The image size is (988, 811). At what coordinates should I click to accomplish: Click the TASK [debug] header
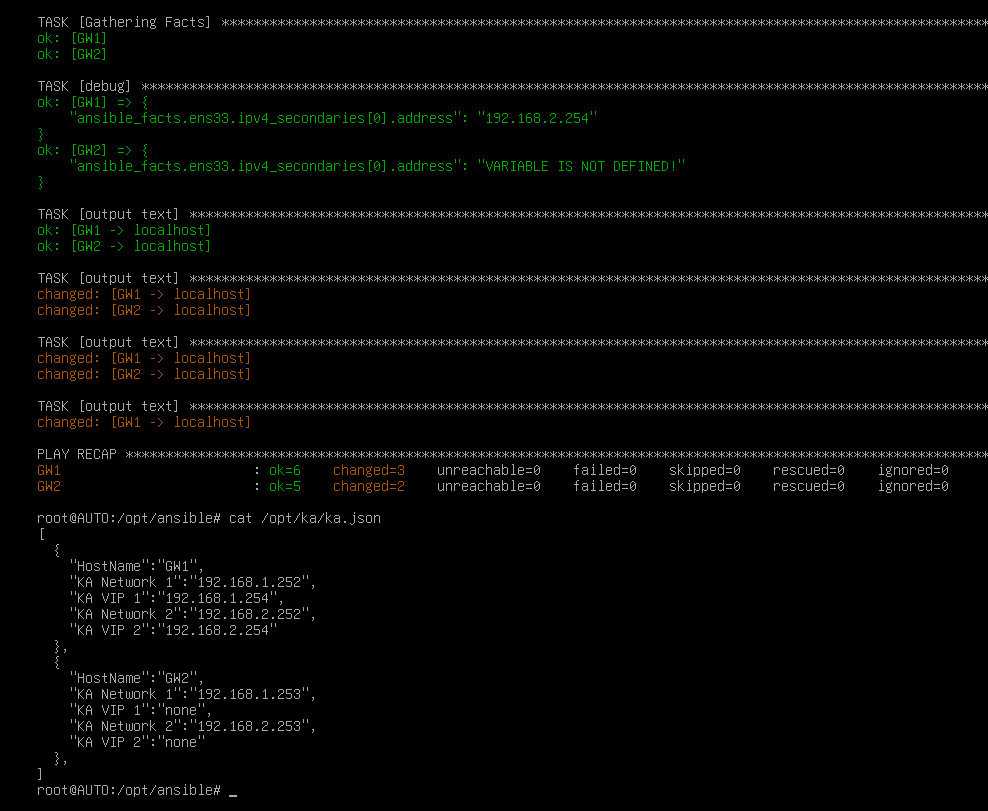coord(84,86)
